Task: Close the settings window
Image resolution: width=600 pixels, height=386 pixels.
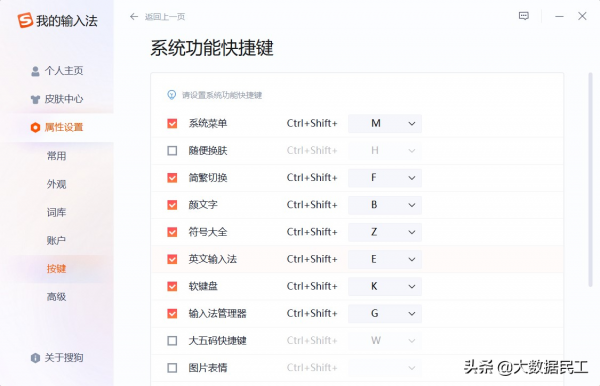Action: [582, 16]
